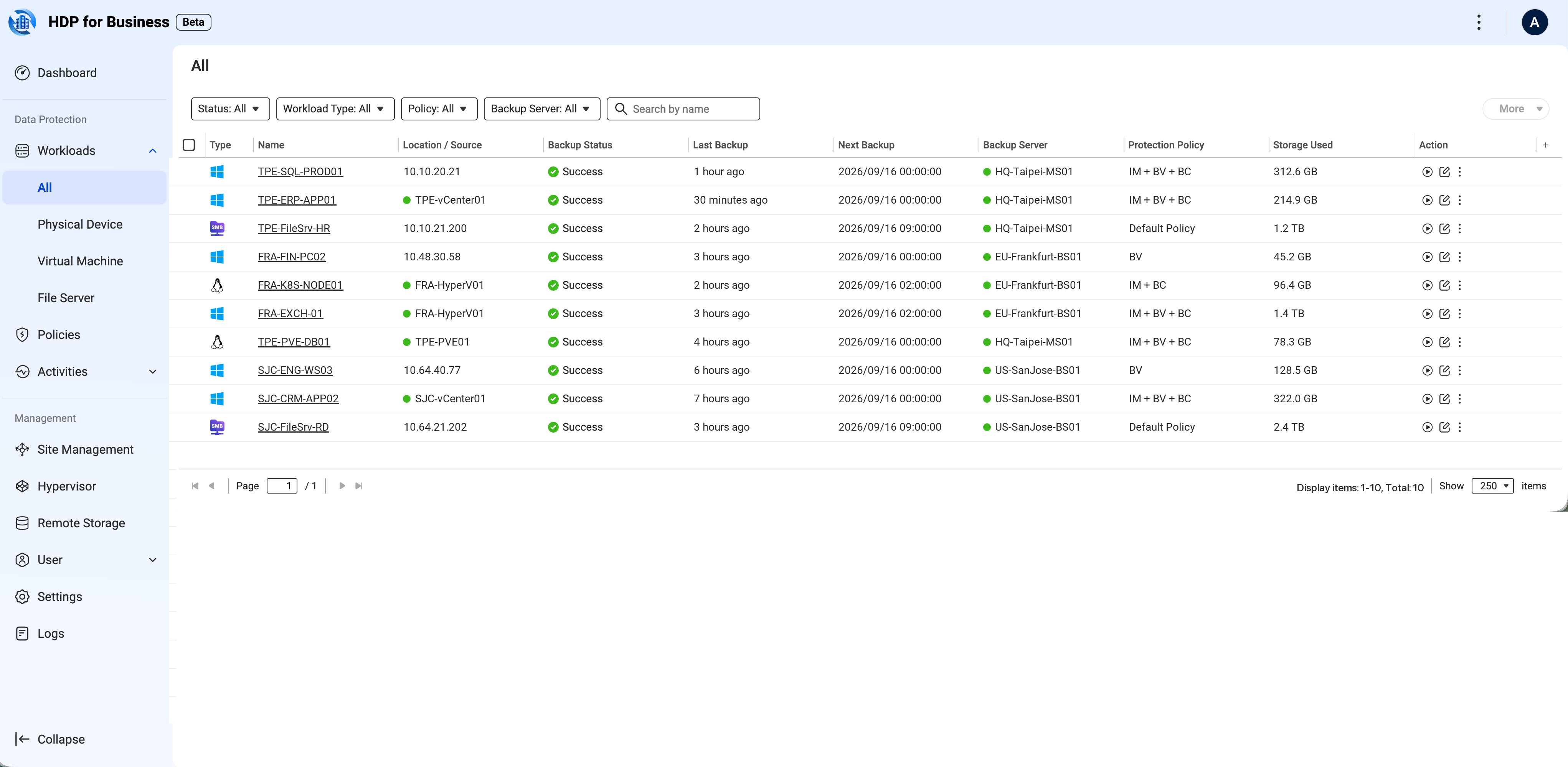The image size is (1568, 767).
Task: Open Virtual Machine workloads view
Action: pyautogui.click(x=80, y=261)
